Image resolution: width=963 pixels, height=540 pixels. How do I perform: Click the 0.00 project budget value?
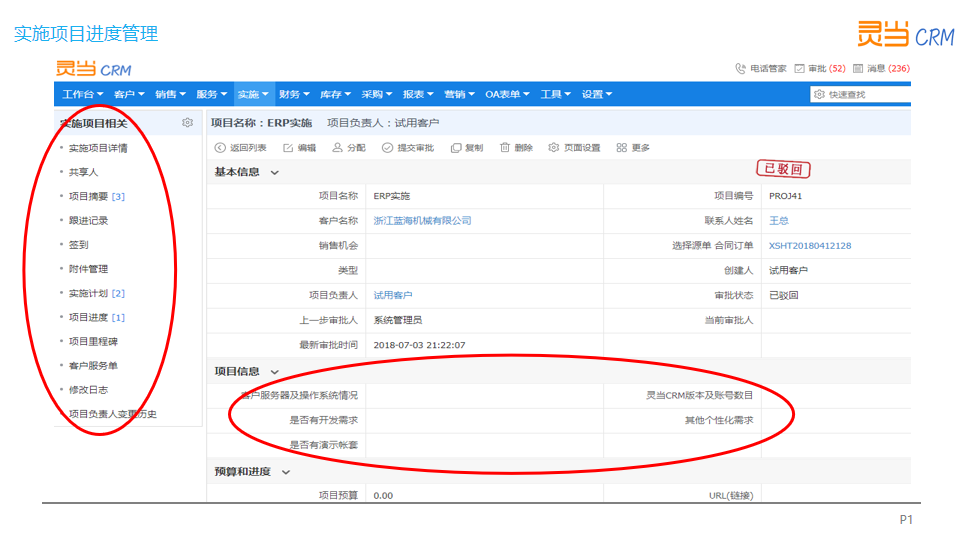point(383,496)
